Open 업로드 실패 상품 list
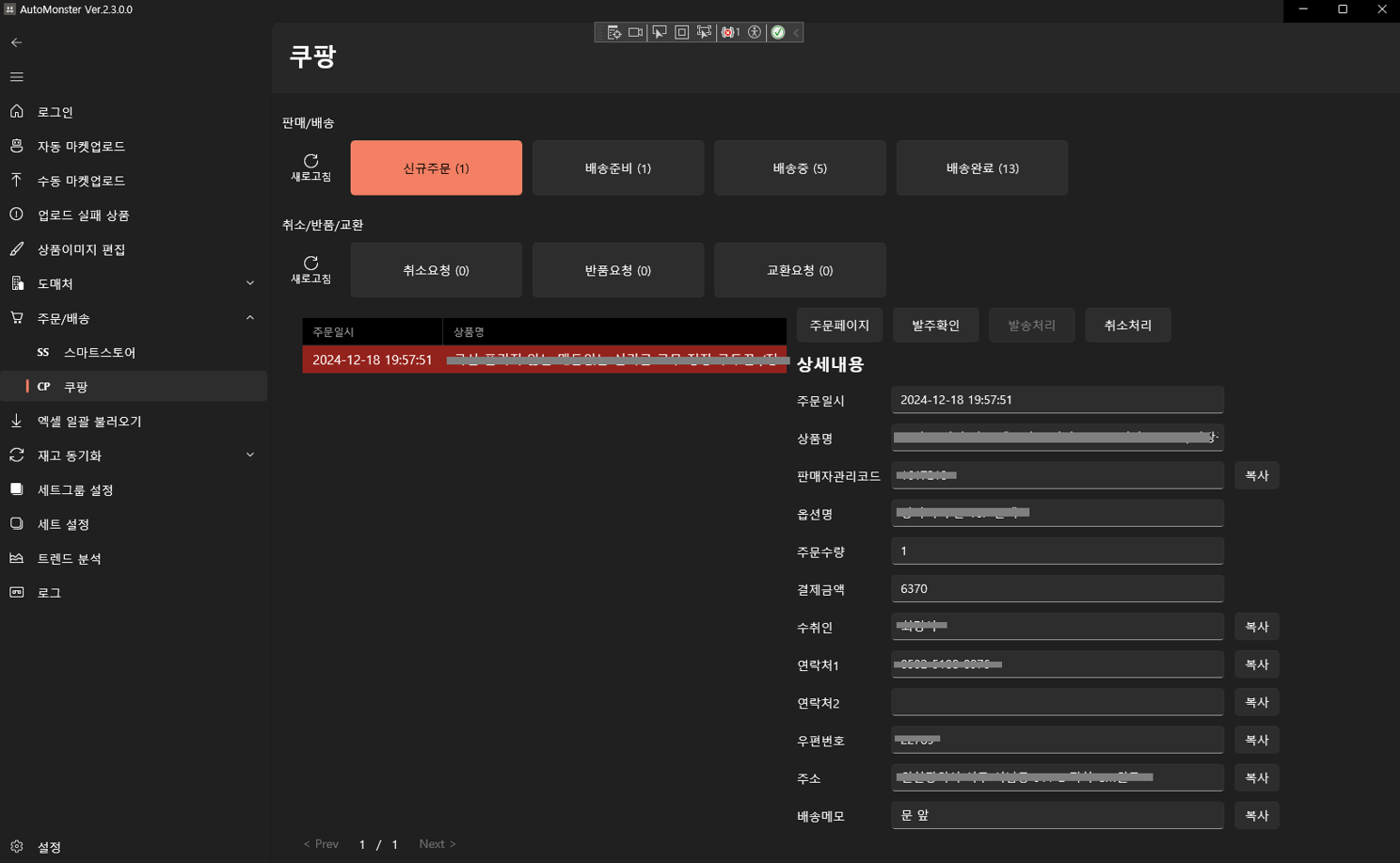The width and height of the screenshot is (1400, 863). 134,215
